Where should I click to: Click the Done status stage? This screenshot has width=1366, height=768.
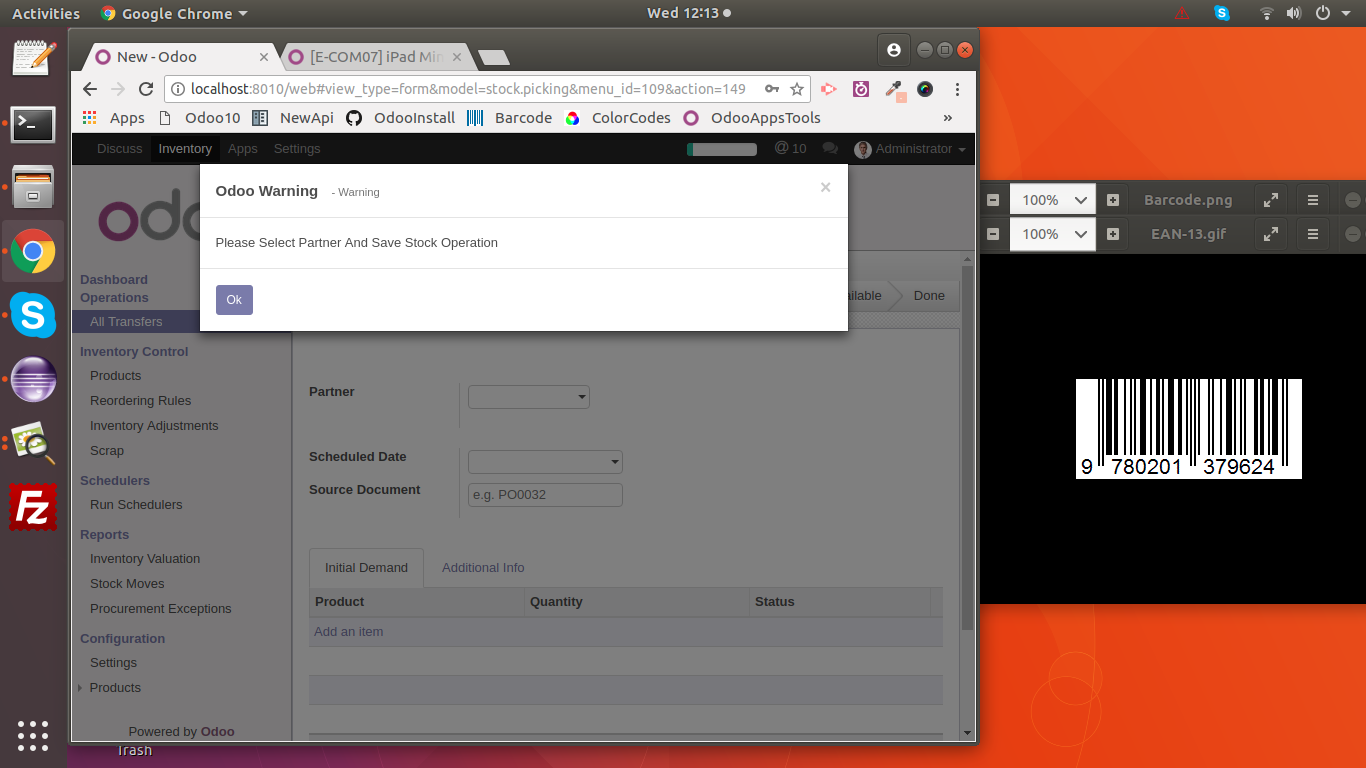click(x=929, y=295)
